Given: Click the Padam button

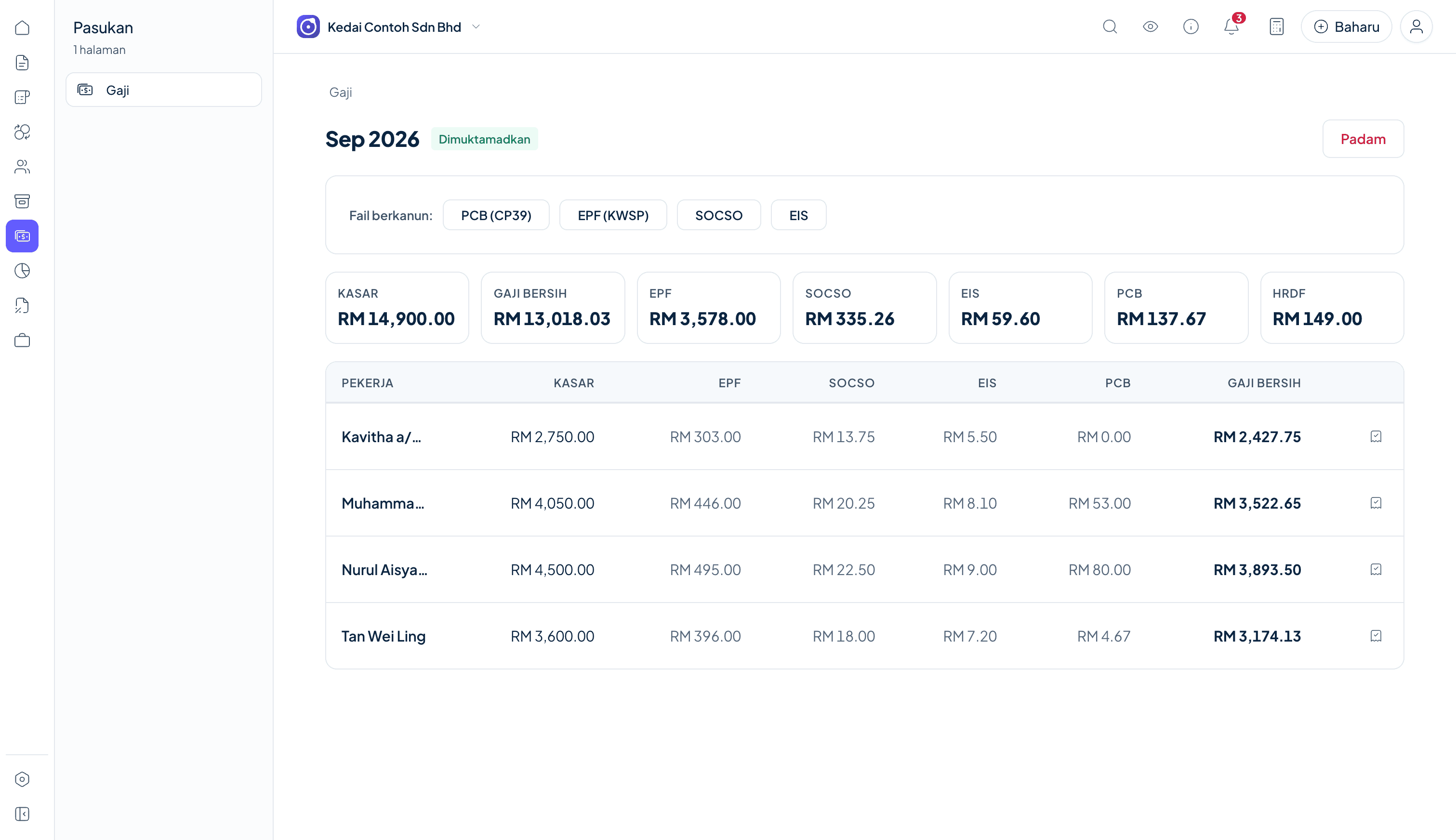Looking at the screenshot, I should tap(1363, 139).
